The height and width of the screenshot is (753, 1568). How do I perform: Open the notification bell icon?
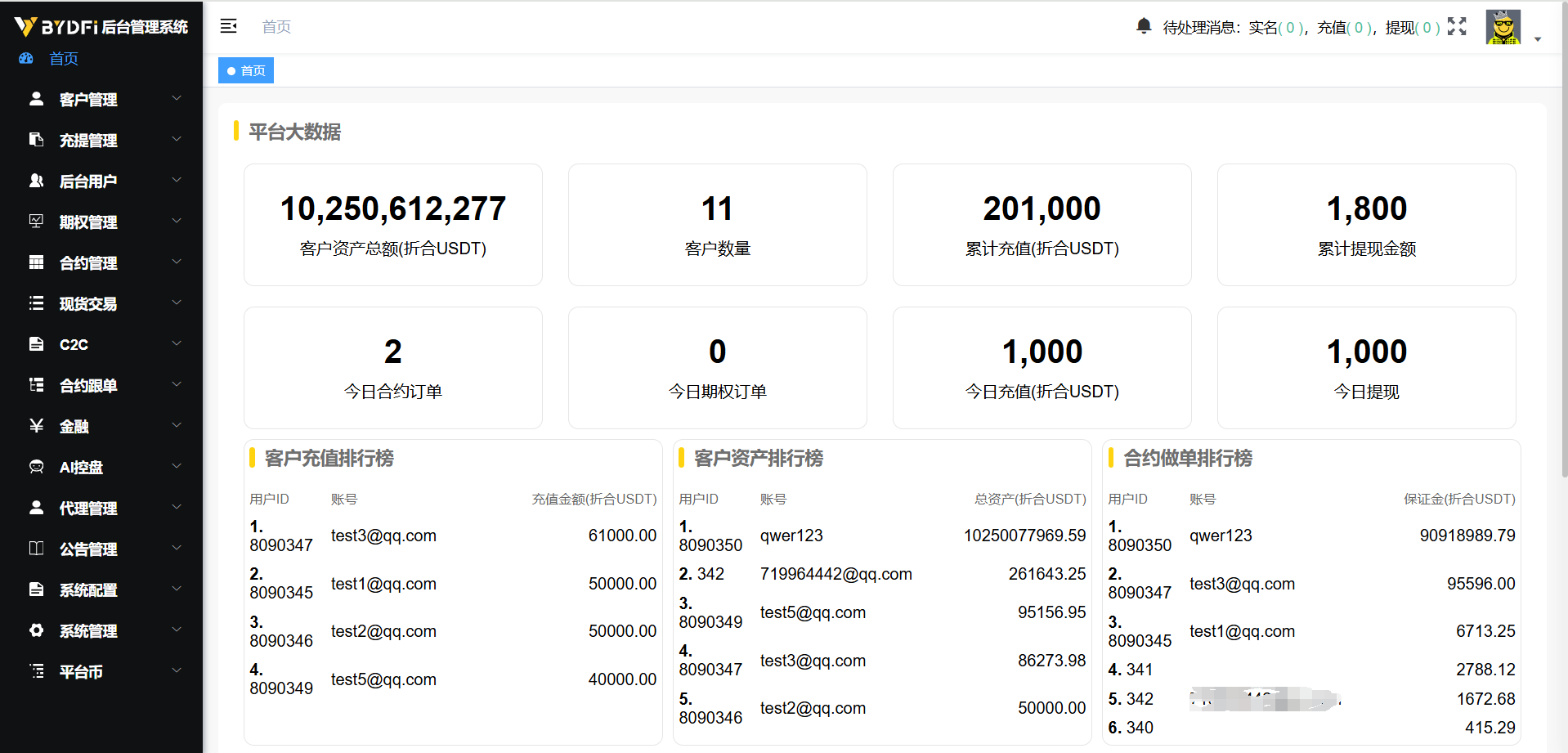[1143, 25]
